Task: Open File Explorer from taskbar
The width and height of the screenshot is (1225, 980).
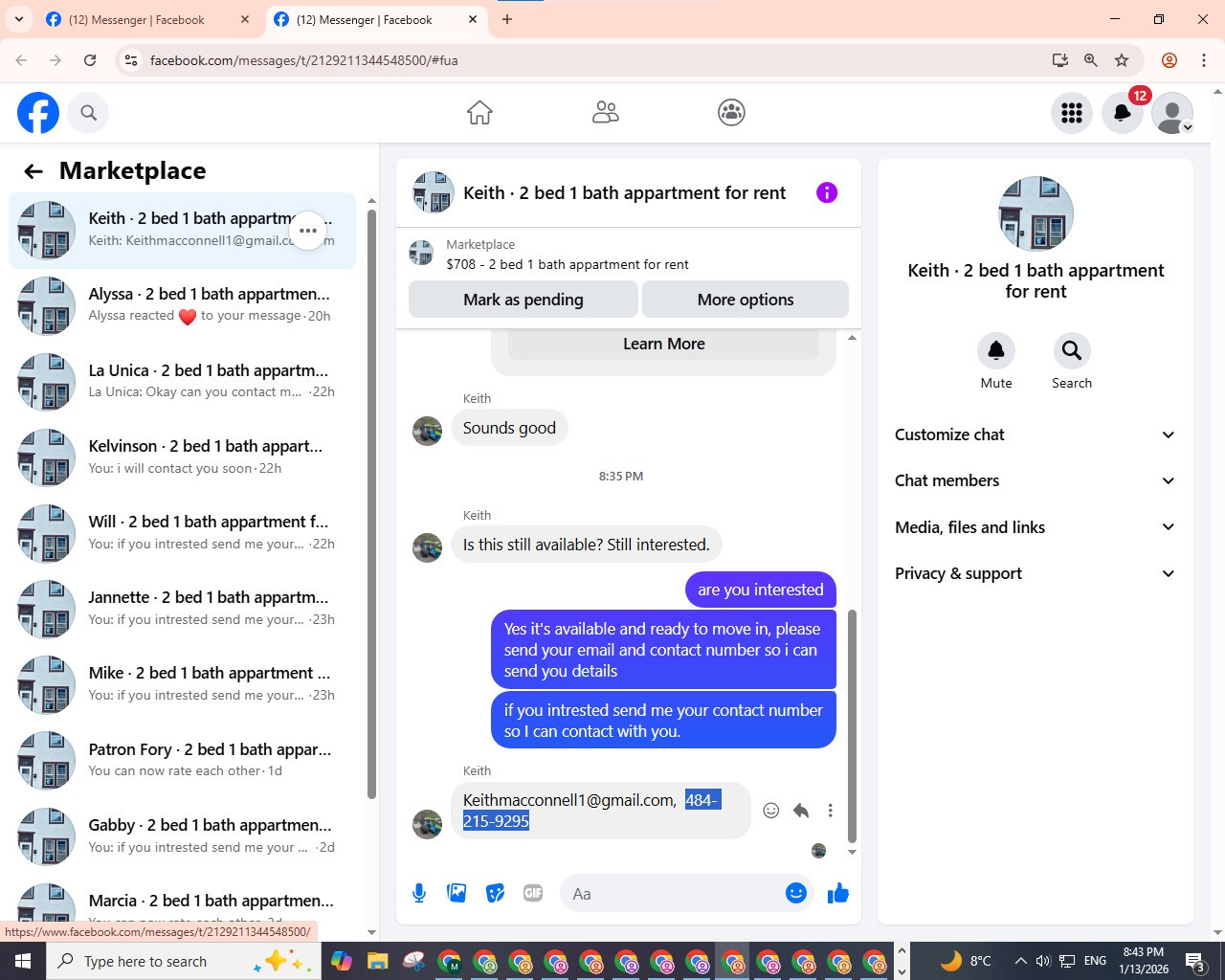Action: [x=377, y=961]
